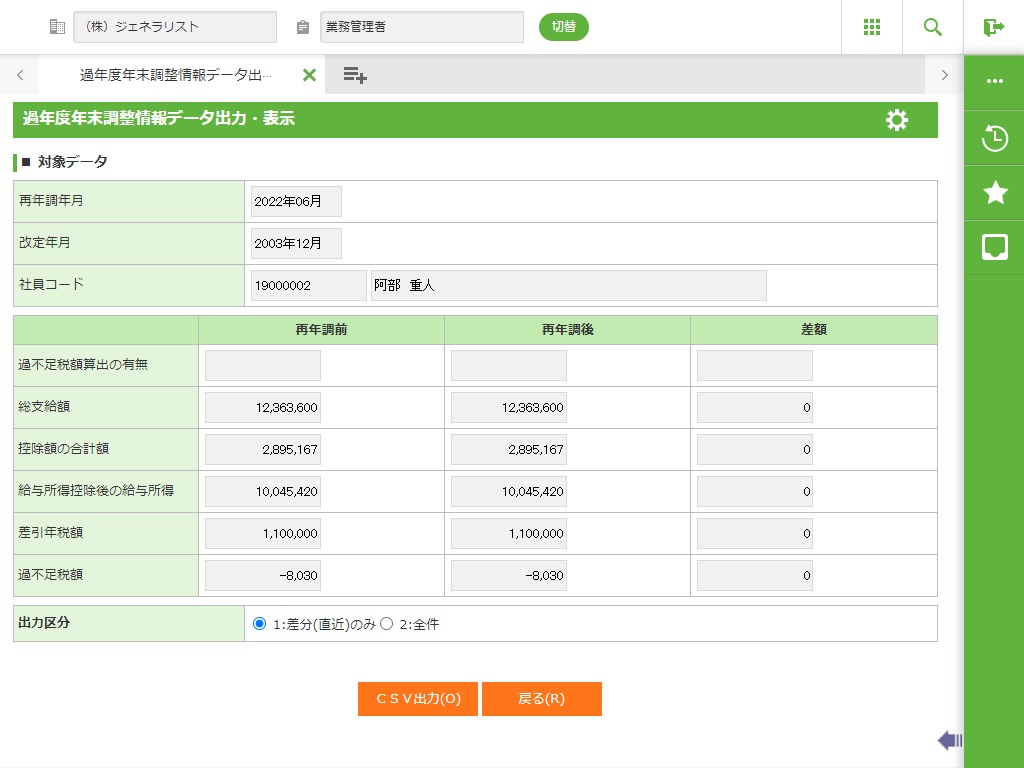Select the 過年度年末調整情報データ出 tab
1024x768 pixels.
click(x=175, y=75)
